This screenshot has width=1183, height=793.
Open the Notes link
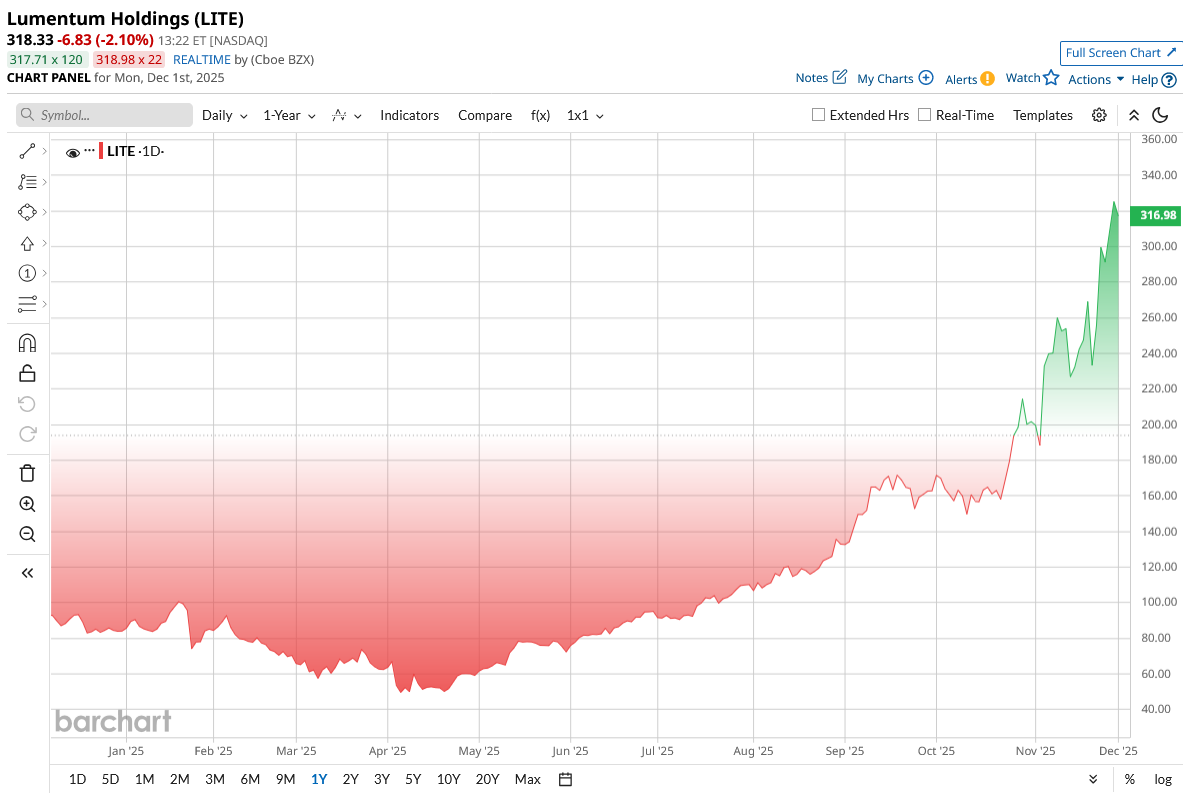pyautogui.click(x=821, y=78)
